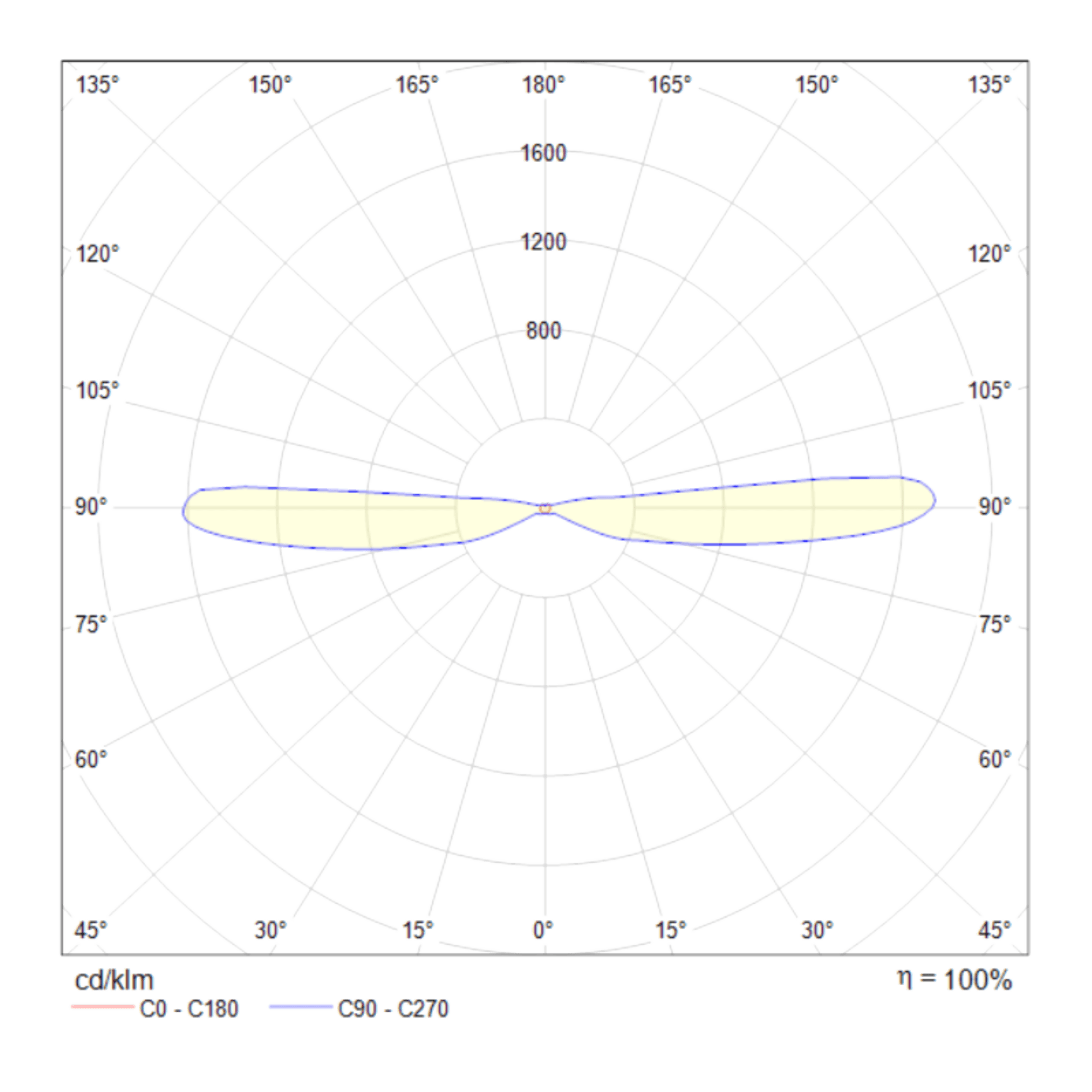Select the 1600 radial scale value
1092x1092 pixels.
coord(543,153)
